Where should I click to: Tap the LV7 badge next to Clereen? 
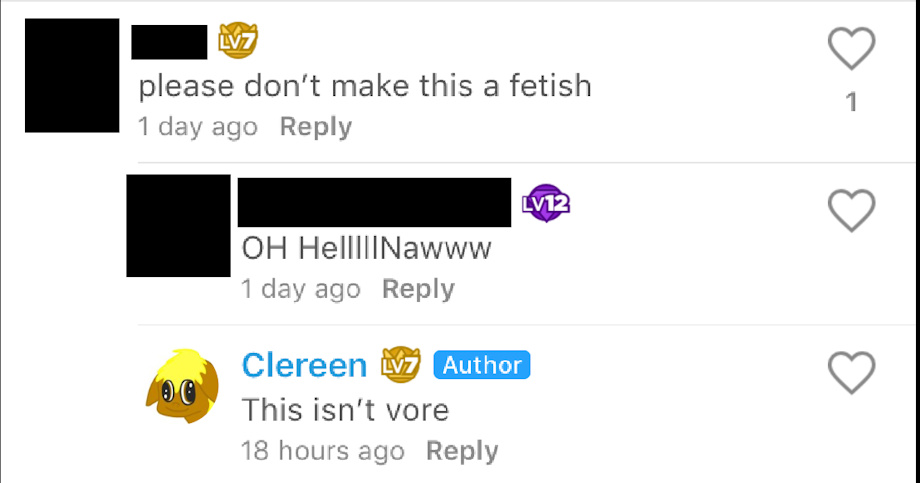[x=401, y=364]
